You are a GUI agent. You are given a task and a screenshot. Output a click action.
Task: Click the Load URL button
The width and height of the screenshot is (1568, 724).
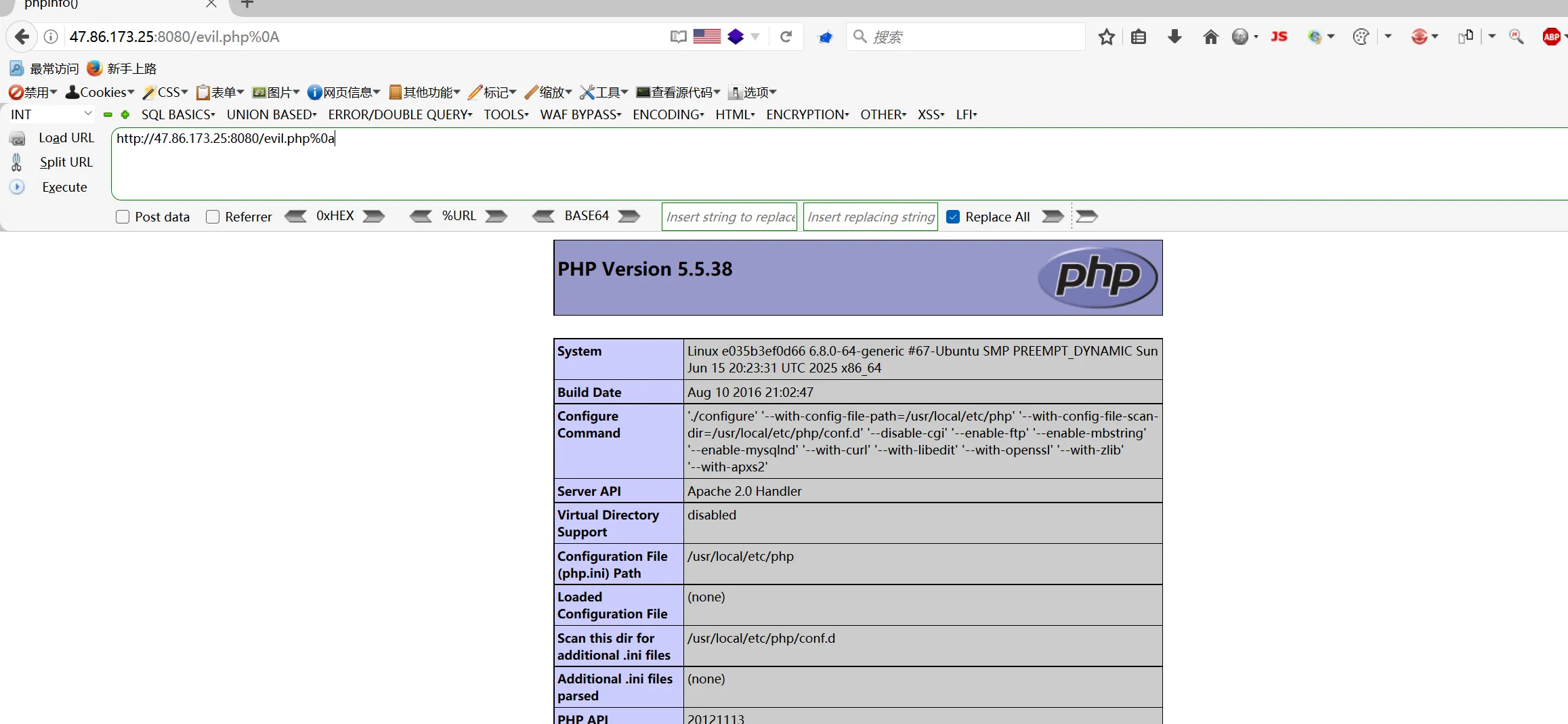[66, 138]
